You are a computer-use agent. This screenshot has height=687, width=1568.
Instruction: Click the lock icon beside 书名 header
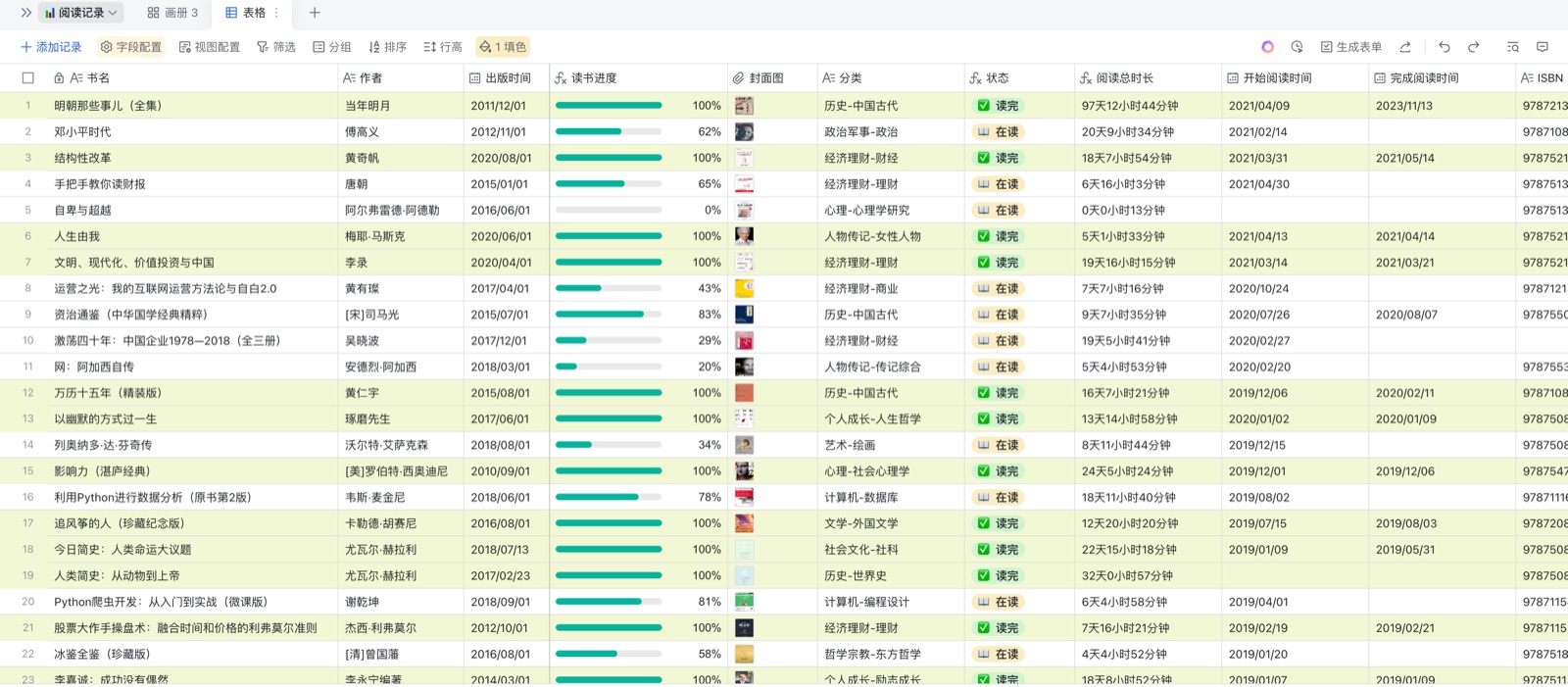pyautogui.click(x=59, y=78)
